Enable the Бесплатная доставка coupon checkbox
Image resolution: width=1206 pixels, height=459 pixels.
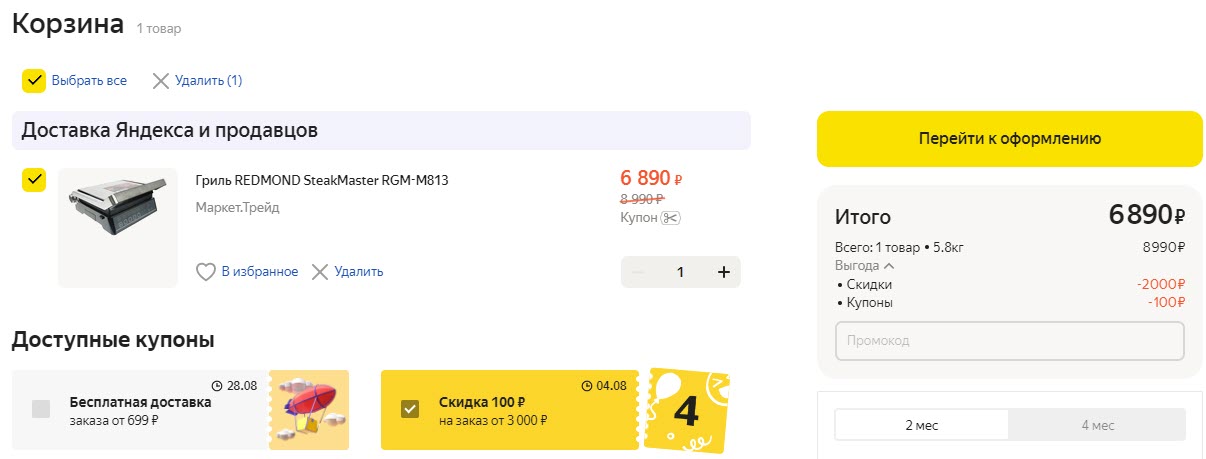(x=41, y=408)
